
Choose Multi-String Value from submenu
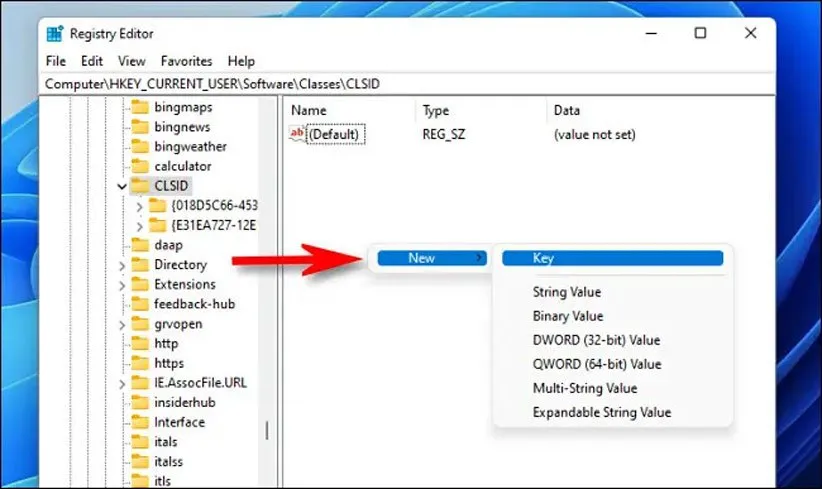(585, 388)
